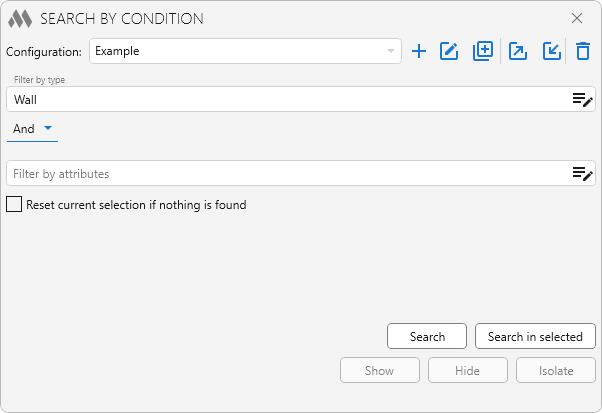This screenshot has height=413, width=602.
Task: Open the Configuration dropdown showing Example
Action: click(245, 51)
